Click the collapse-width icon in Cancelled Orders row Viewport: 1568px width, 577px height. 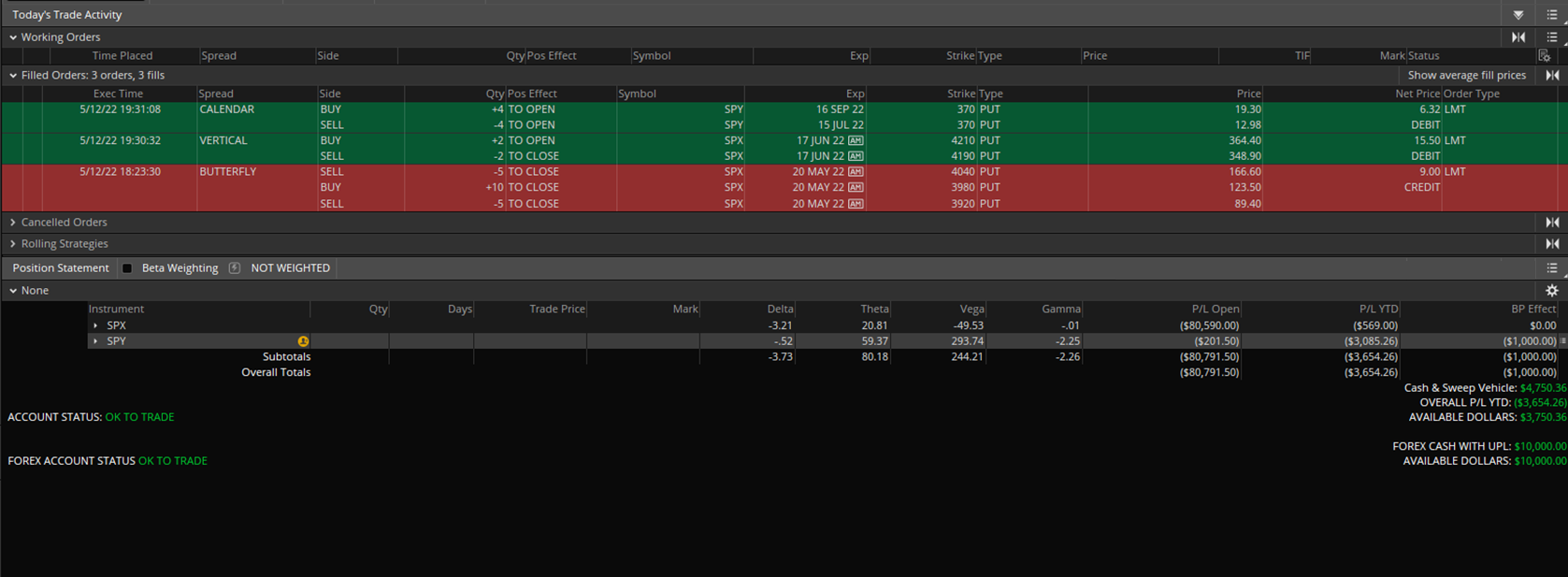(x=1551, y=223)
